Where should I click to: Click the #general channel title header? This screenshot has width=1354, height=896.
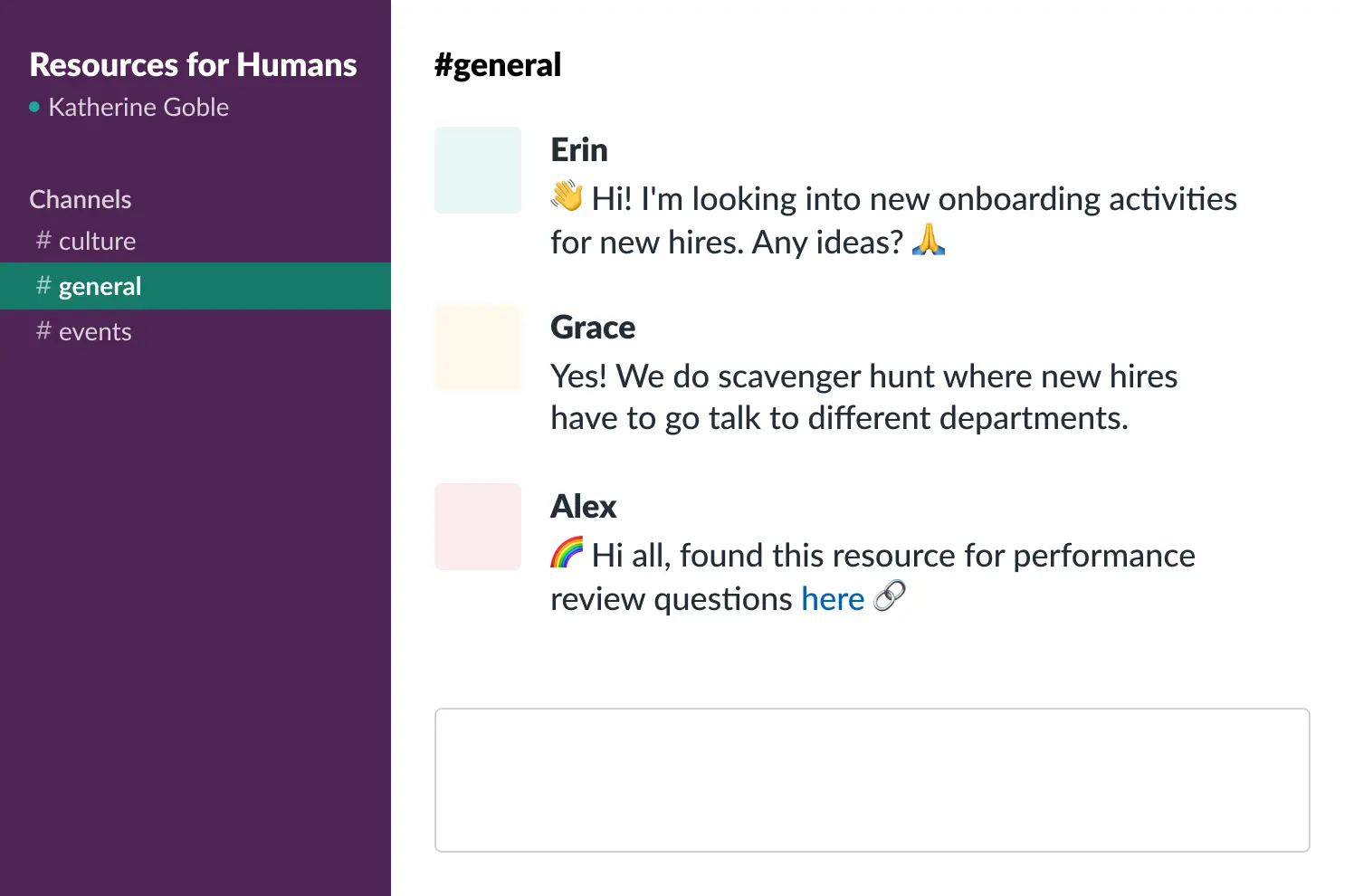tap(498, 65)
